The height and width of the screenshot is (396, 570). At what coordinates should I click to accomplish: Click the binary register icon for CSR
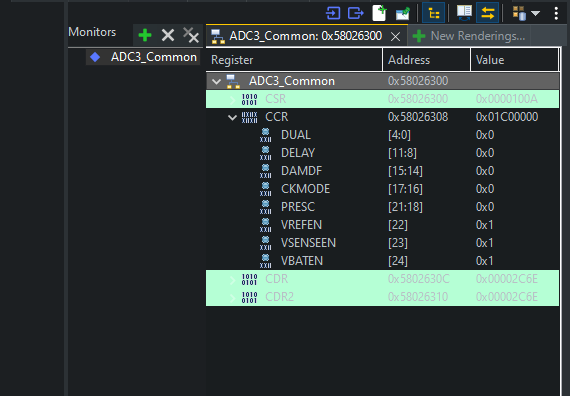(249, 99)
